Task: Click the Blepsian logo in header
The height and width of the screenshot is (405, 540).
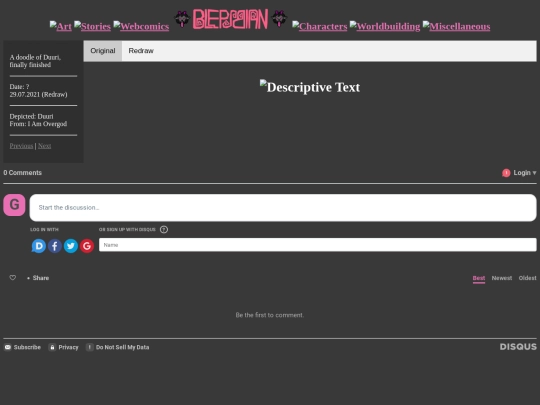Action: coord(230,19)
